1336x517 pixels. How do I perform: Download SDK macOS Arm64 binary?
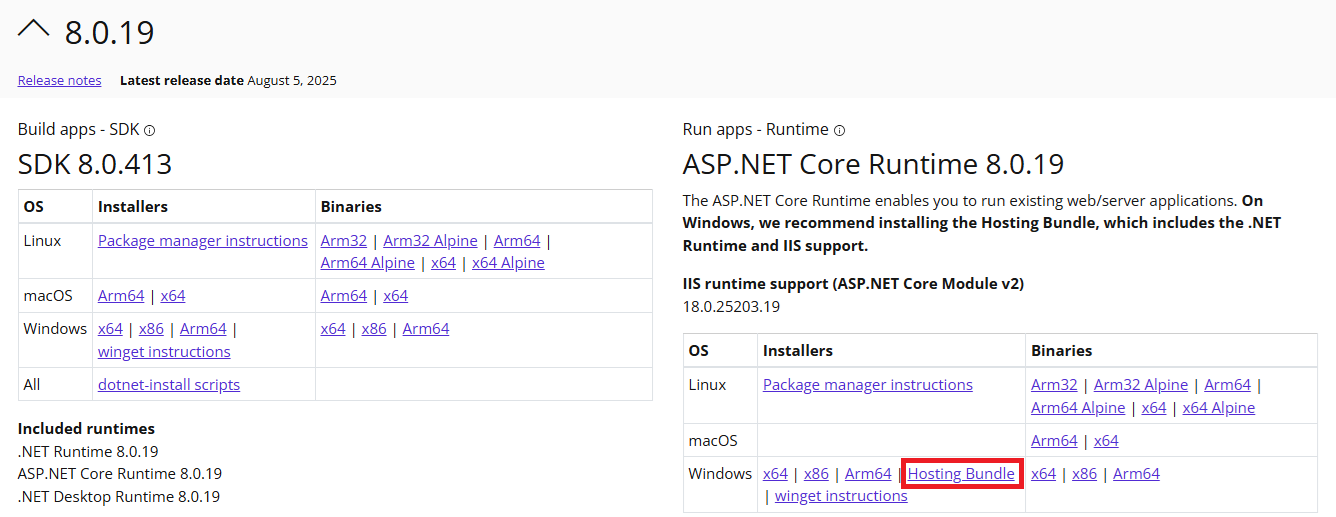(344, 296)
